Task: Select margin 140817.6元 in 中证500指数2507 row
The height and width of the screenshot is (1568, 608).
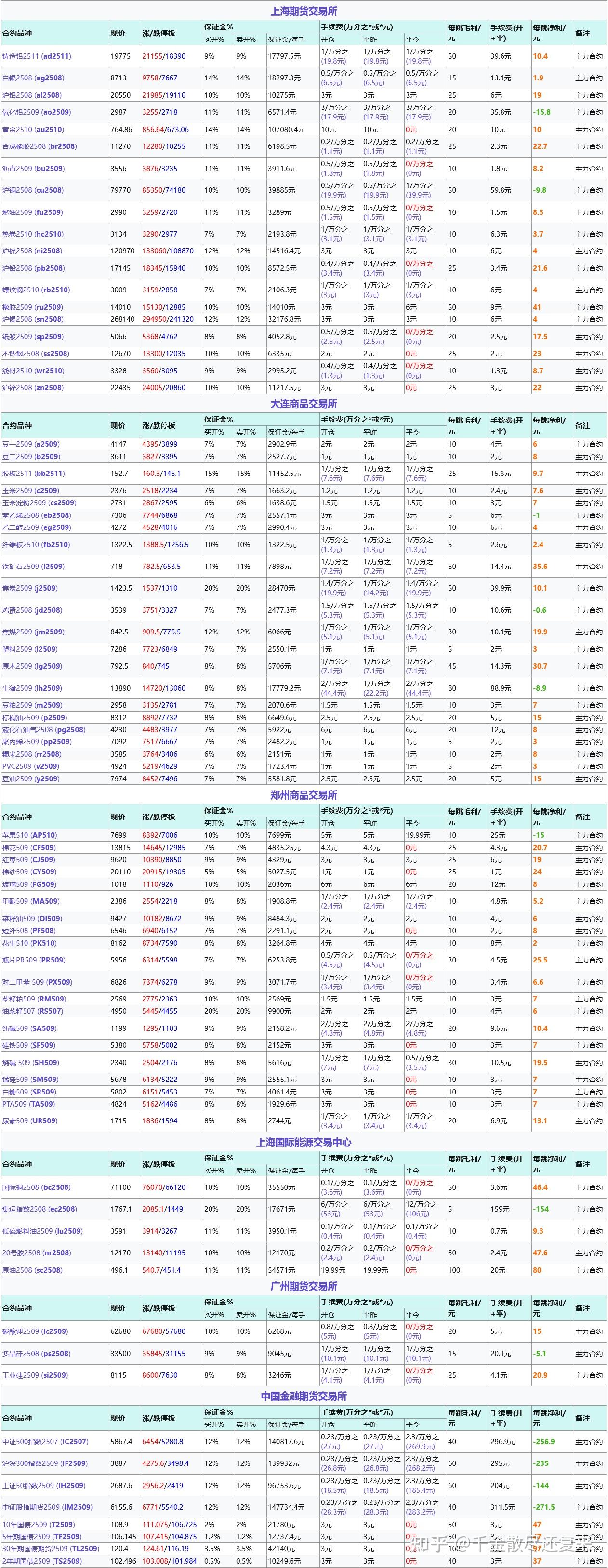Action: pos(286,1441)
